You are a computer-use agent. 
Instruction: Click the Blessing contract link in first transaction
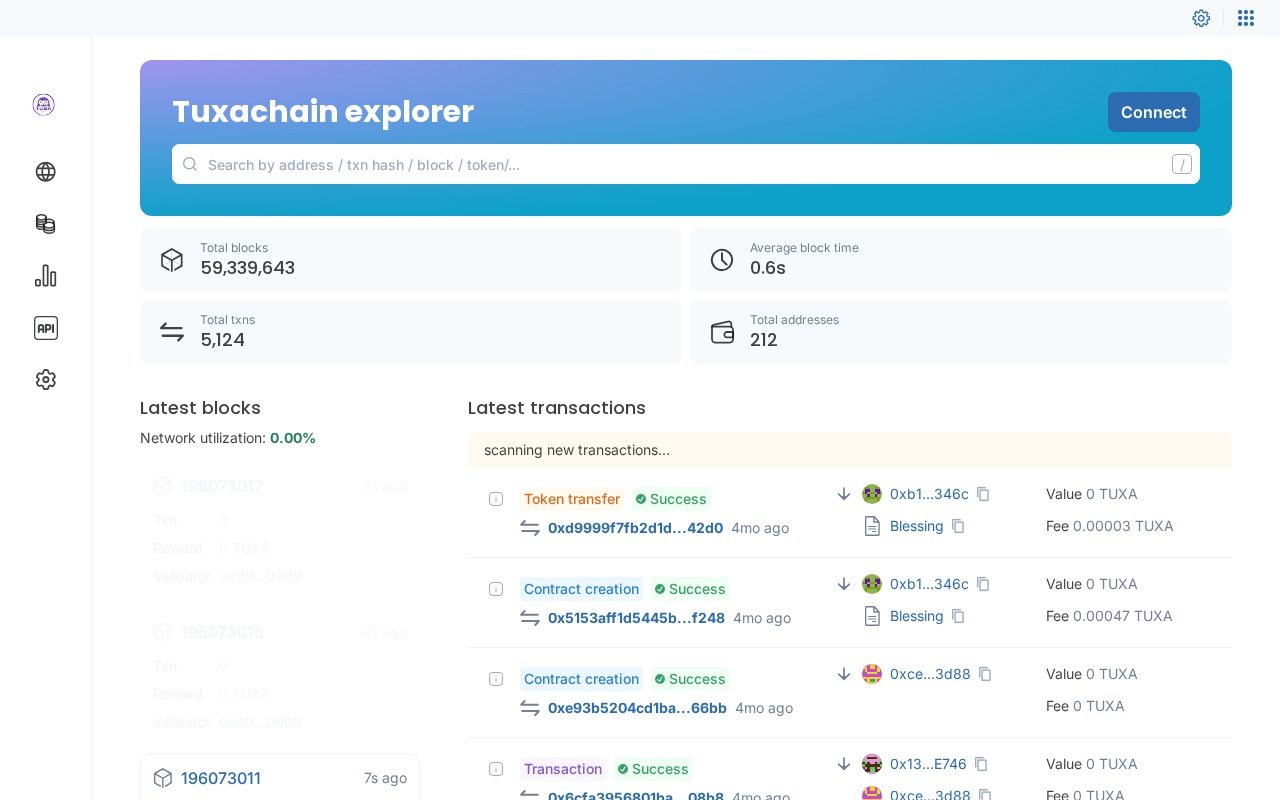click(x=916, y=526)
